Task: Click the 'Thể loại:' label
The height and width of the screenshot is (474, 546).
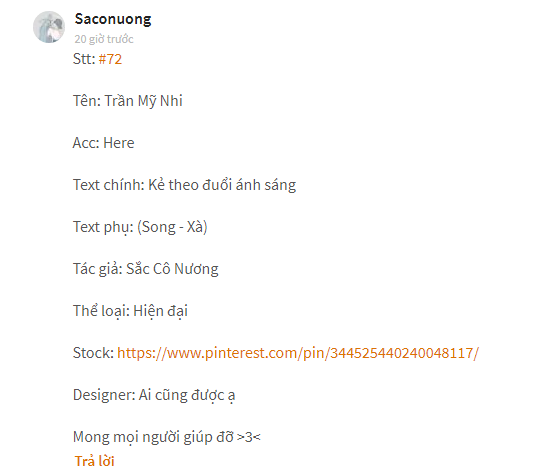Action: [x=101, y=311]
